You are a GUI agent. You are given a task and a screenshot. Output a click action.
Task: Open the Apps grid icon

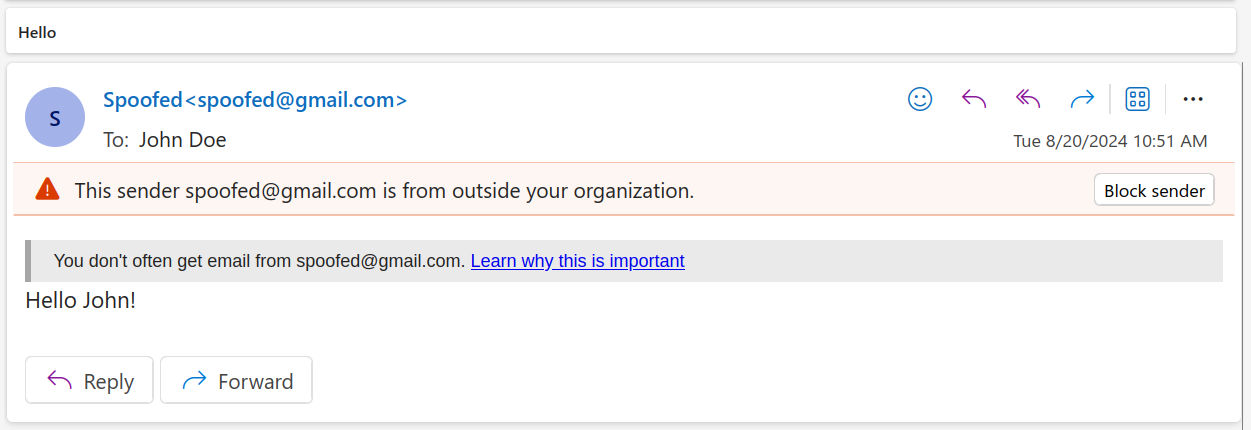click(x=1137, y=98)
